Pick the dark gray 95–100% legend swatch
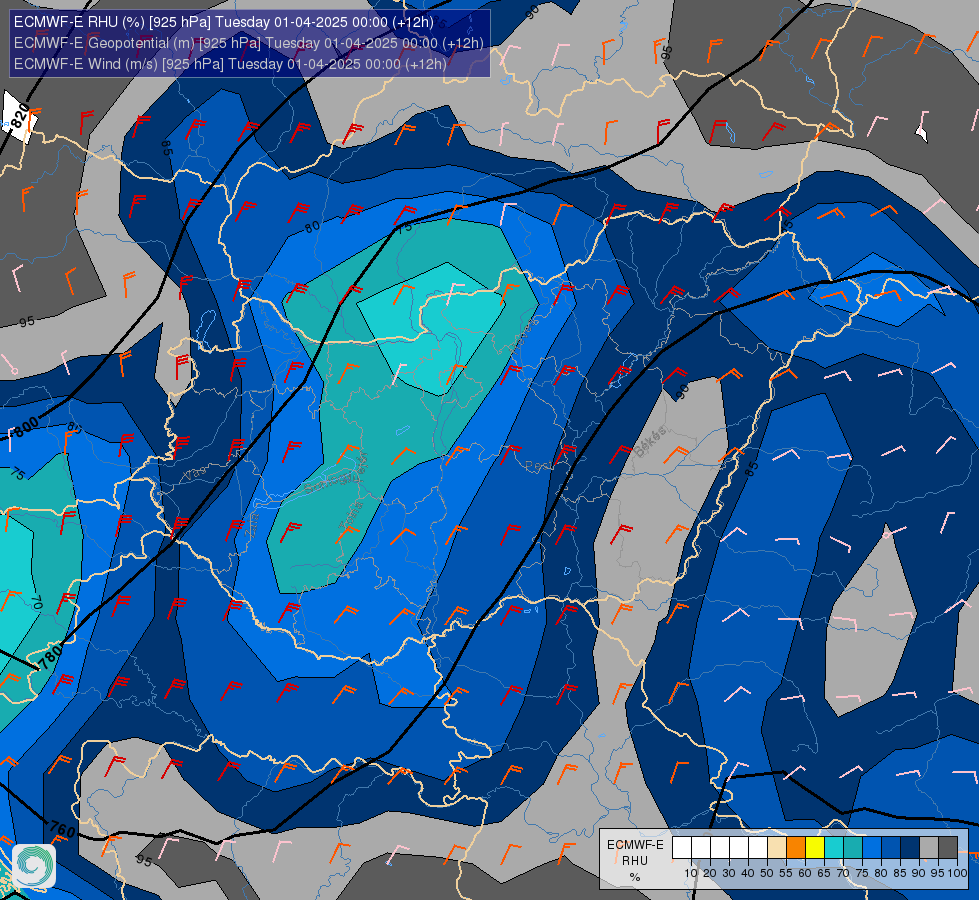This screenshot has width=979, height=900. click(x=948, y=848)
